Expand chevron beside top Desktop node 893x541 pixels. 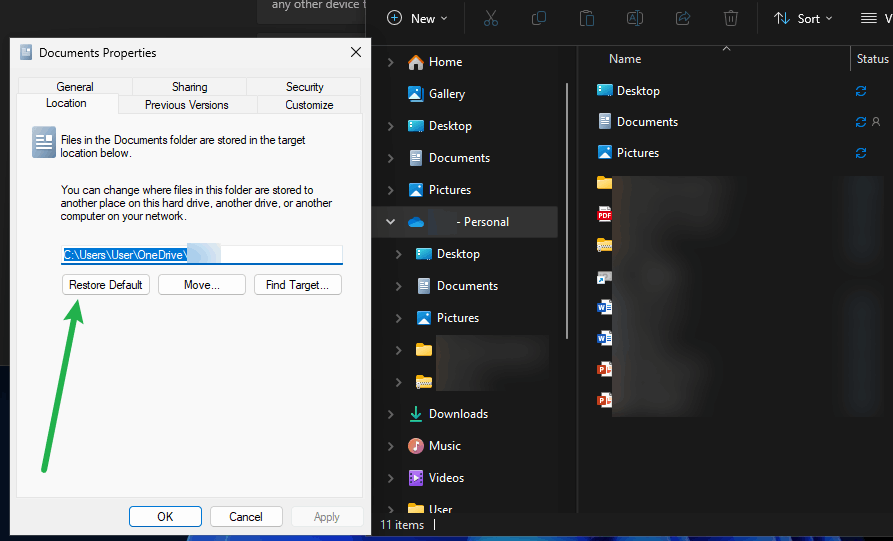(391, 126)
